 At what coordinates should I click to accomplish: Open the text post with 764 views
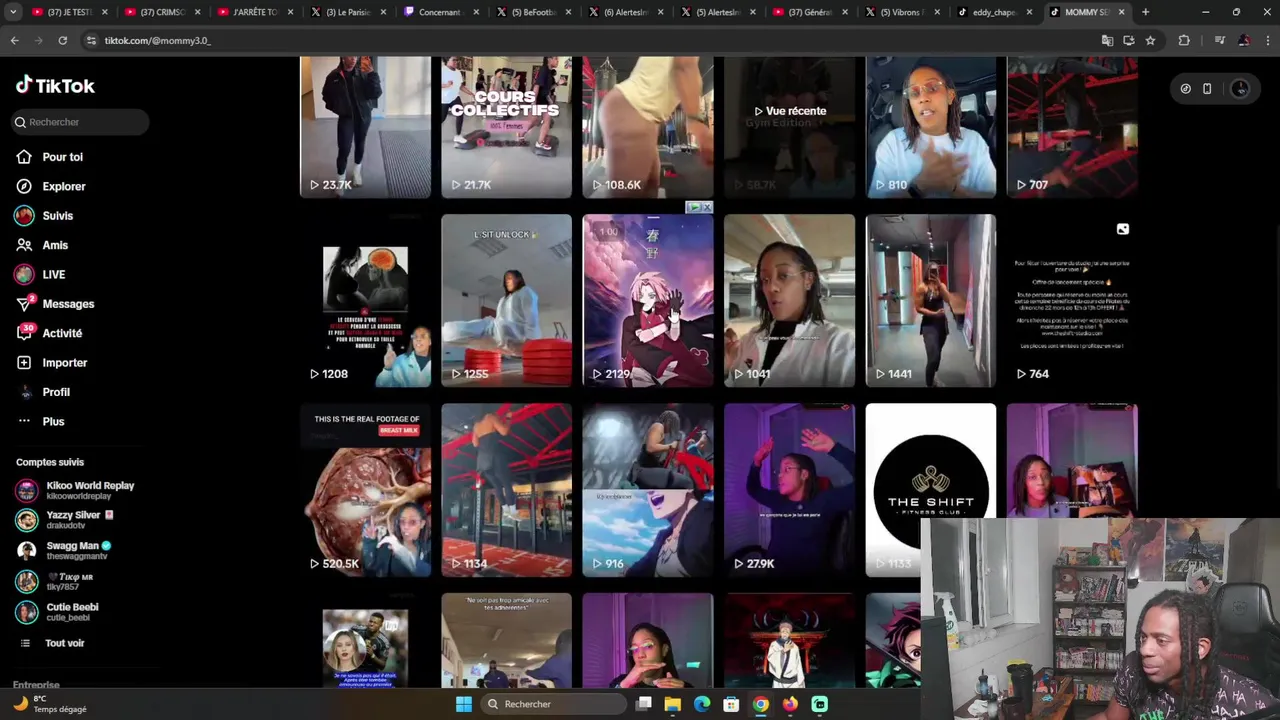click(x=1072, y=300)
